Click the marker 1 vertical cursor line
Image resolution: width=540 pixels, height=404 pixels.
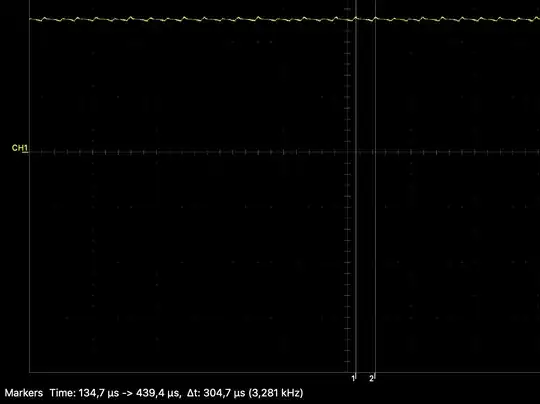click(x=356, y=186)
